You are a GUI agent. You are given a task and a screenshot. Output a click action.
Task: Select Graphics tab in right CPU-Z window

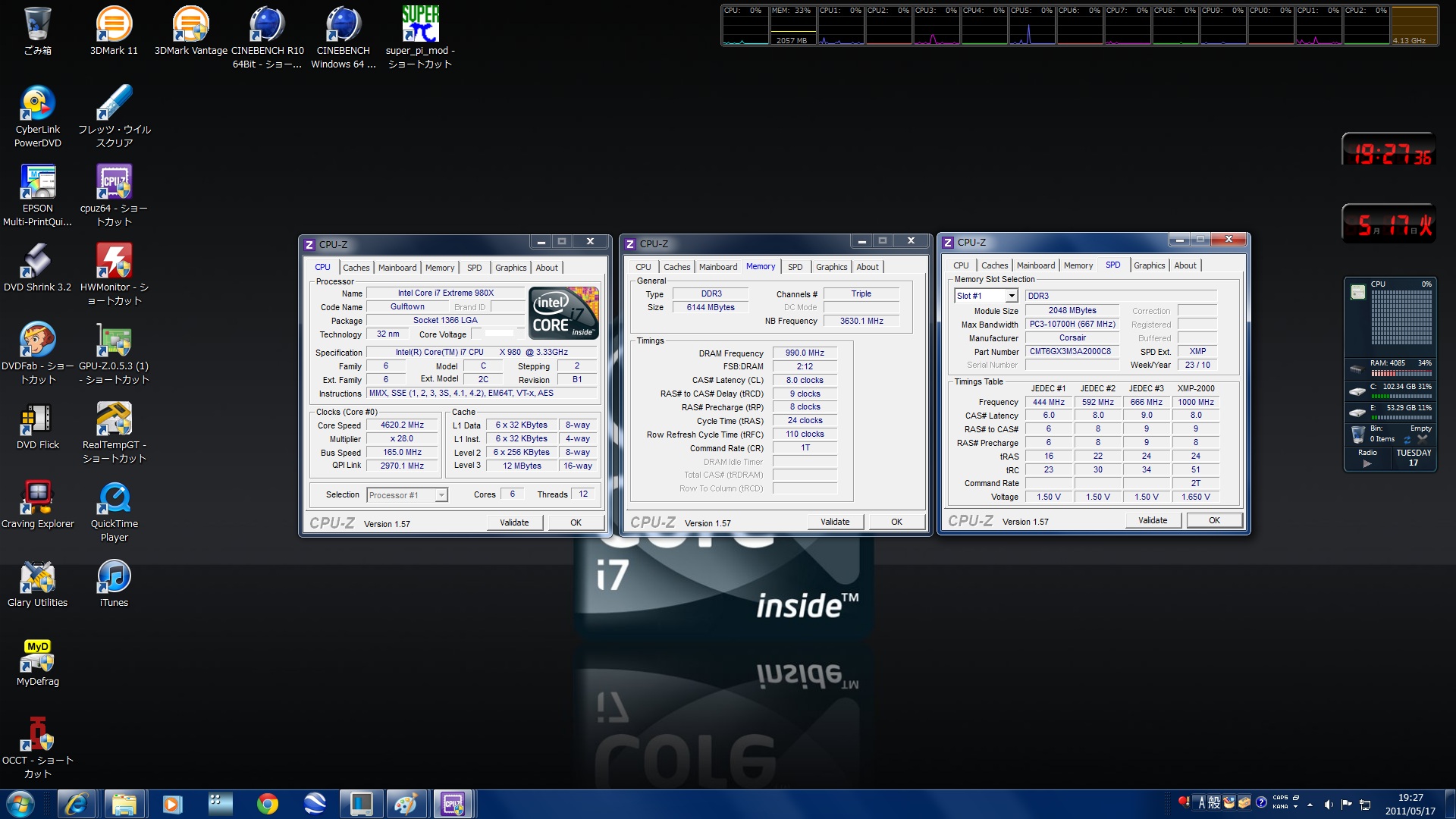point(1149,265)
